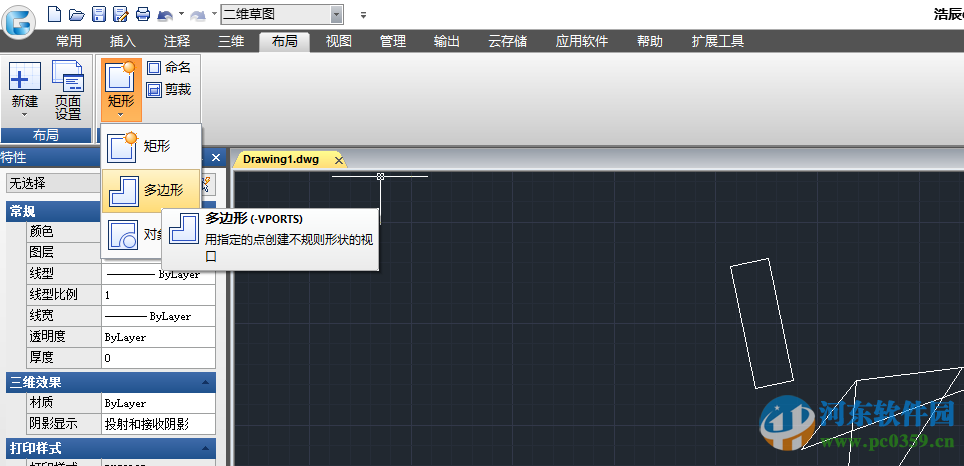Click the 厚度 value 0

159,358
